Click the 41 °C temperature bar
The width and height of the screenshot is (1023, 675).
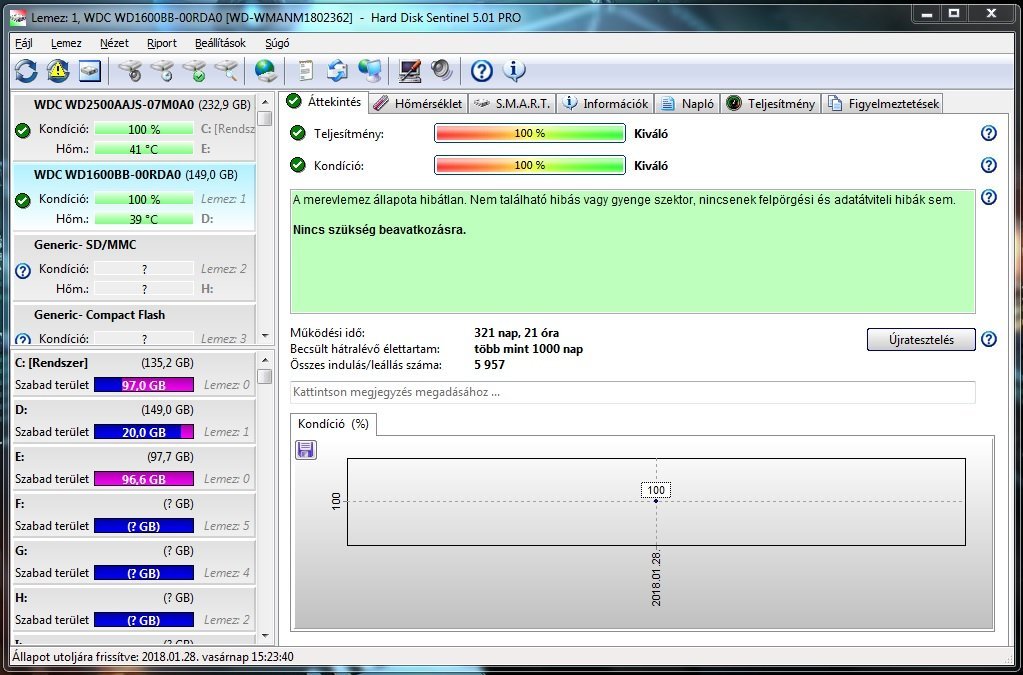(144, 149)
